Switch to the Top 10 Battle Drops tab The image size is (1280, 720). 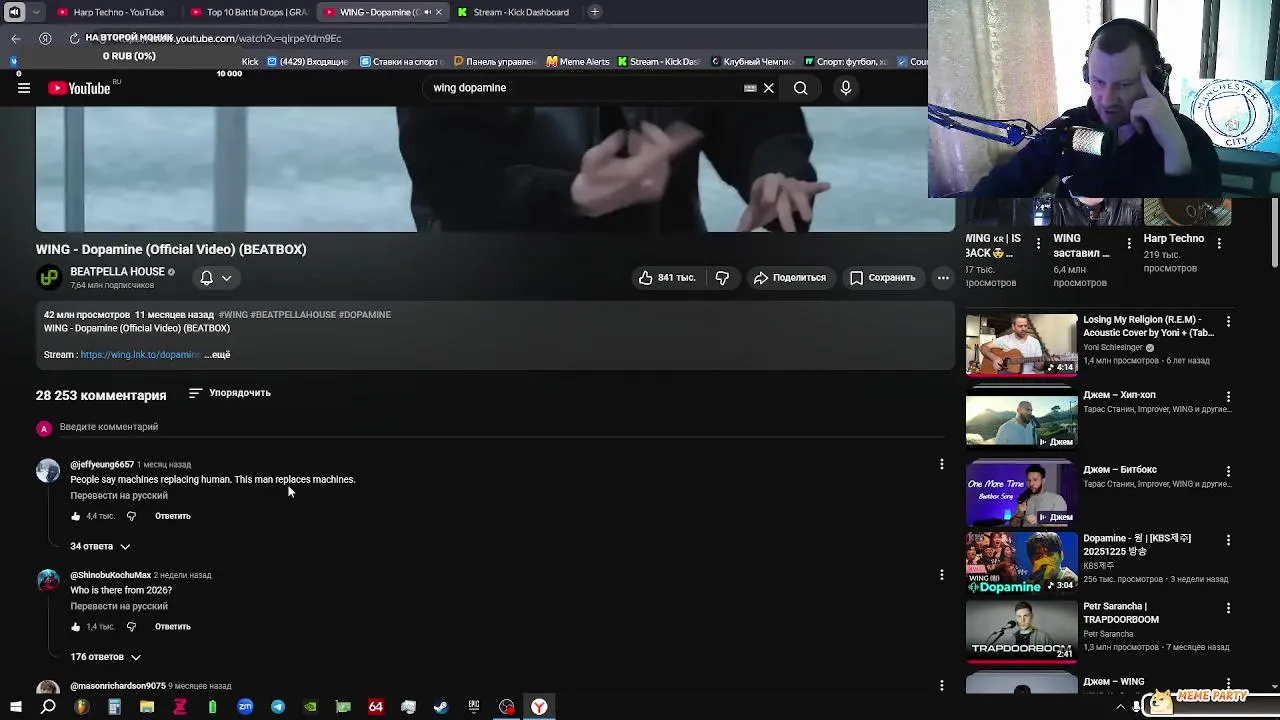pyautogui.click(x=250, y=12)
